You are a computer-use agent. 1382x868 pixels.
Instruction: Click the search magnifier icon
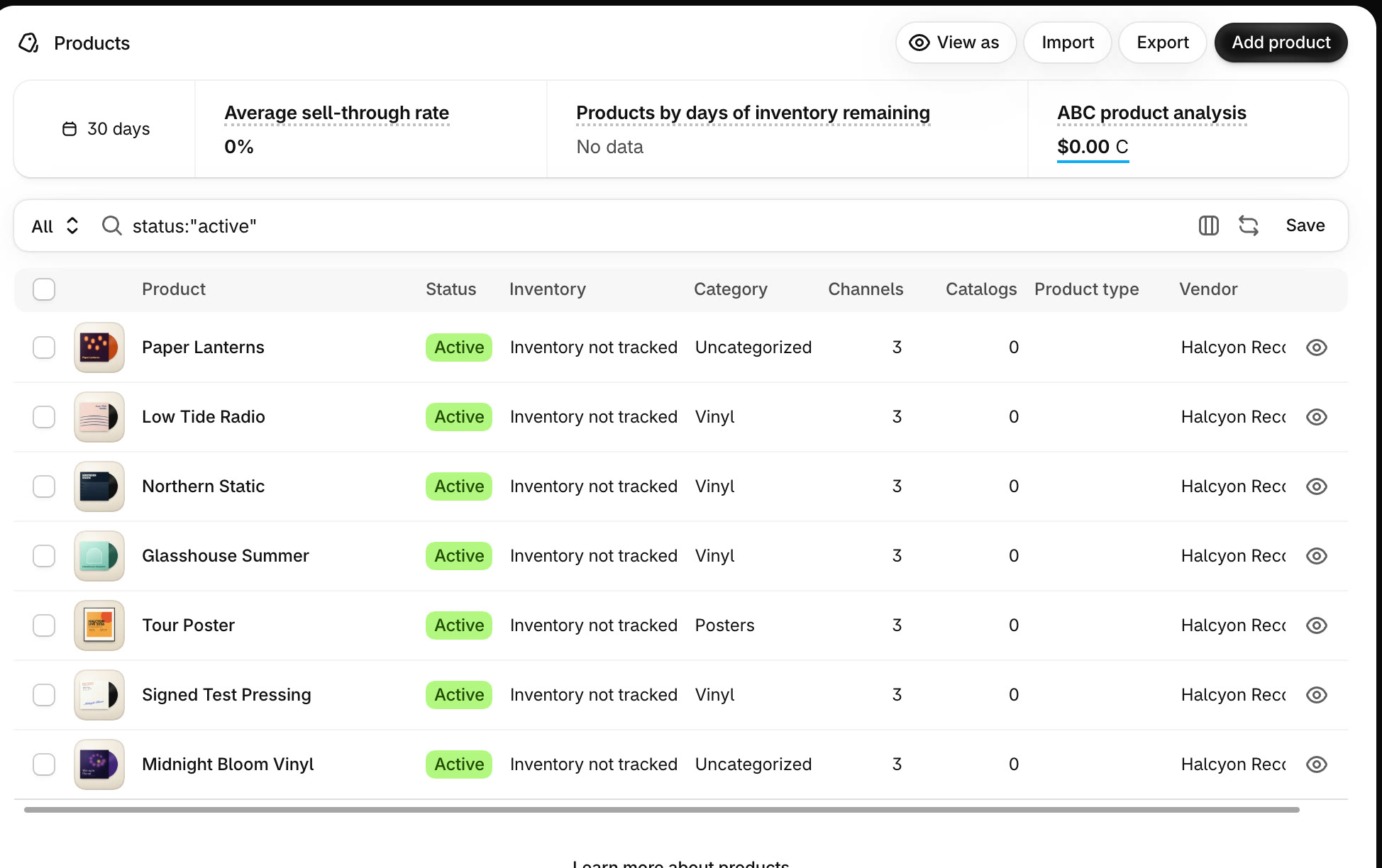(112, 226)
